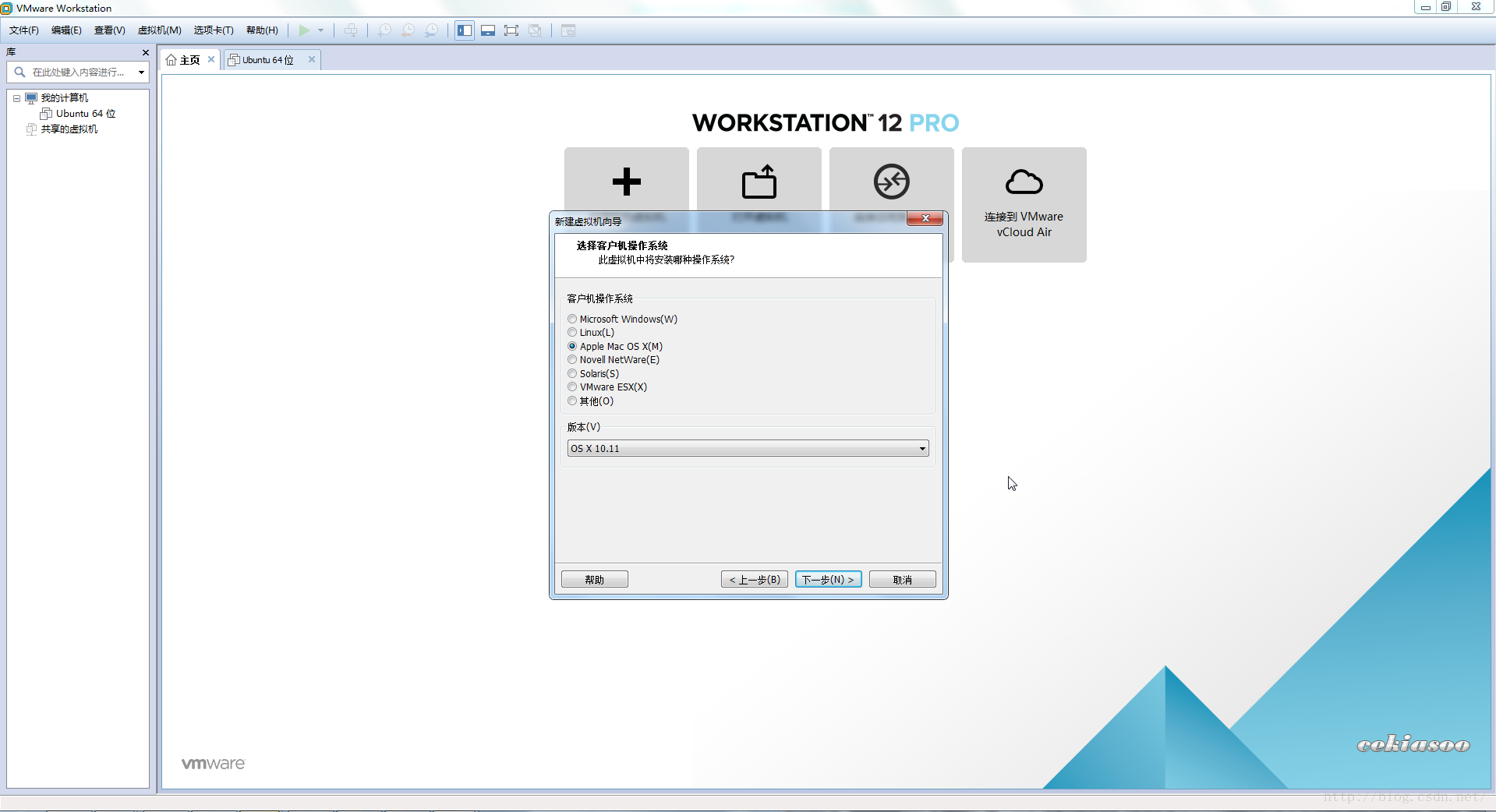Open the 版本 OS X 10.11 dropdown
1496x812 pixels.
pos(748,448)
